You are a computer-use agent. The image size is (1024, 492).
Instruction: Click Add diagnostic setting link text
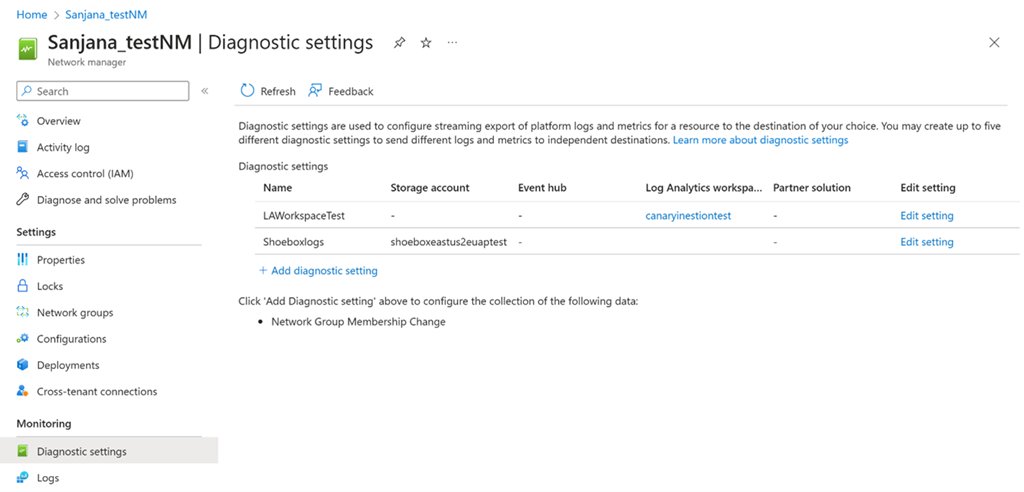tap(324, 271)
